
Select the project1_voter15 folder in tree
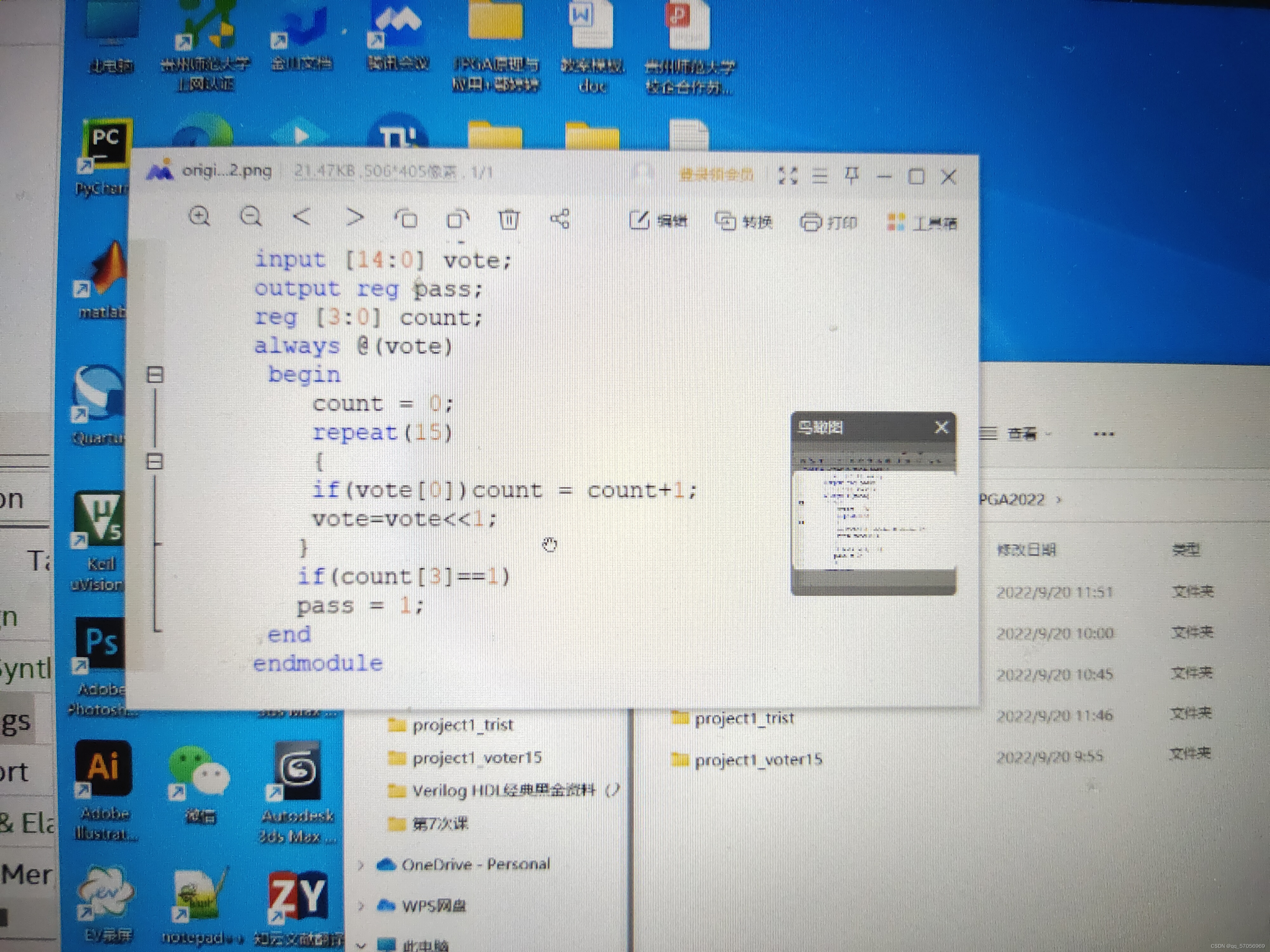coord(477,758)
